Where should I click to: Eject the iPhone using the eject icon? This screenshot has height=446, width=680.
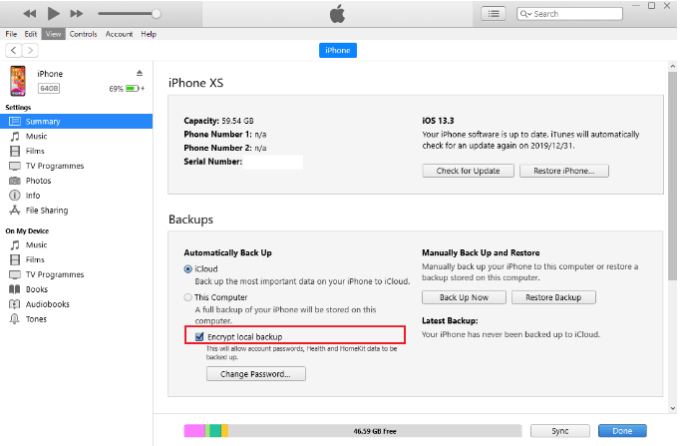pos(139,74)
